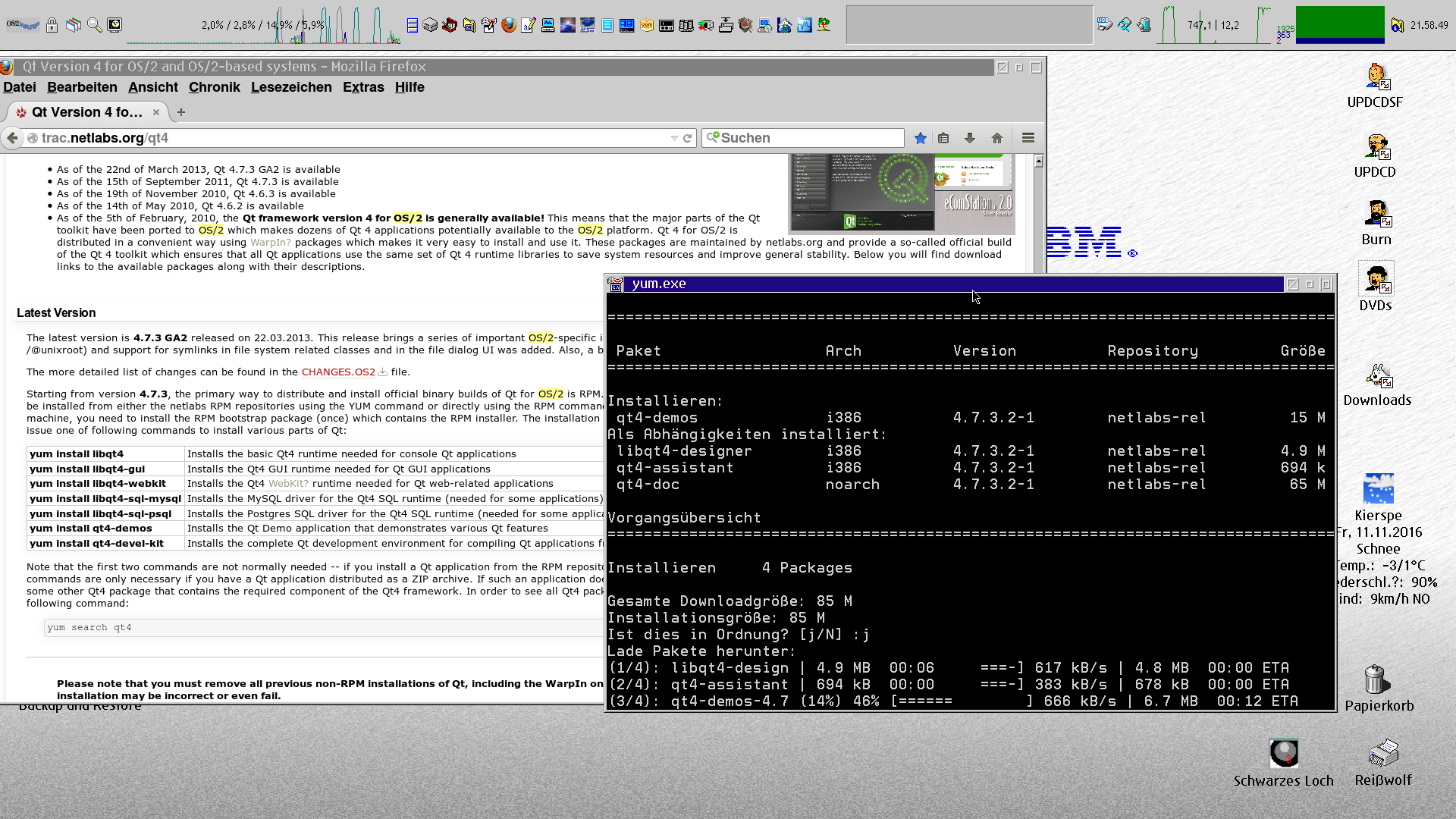
Task: Expand the URL history dropdown arrow
Action: 674,138
